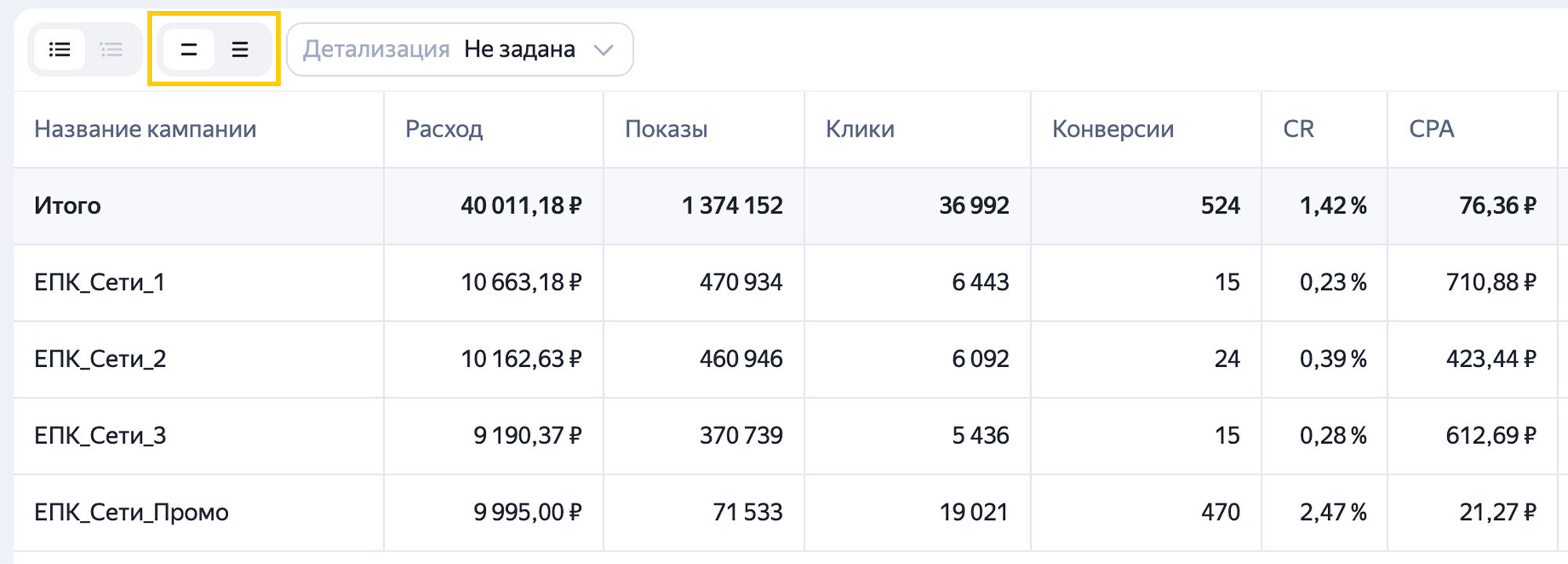The image size is (1568, 564).
Task: Click the Клики column header
Action: (860, 129)
